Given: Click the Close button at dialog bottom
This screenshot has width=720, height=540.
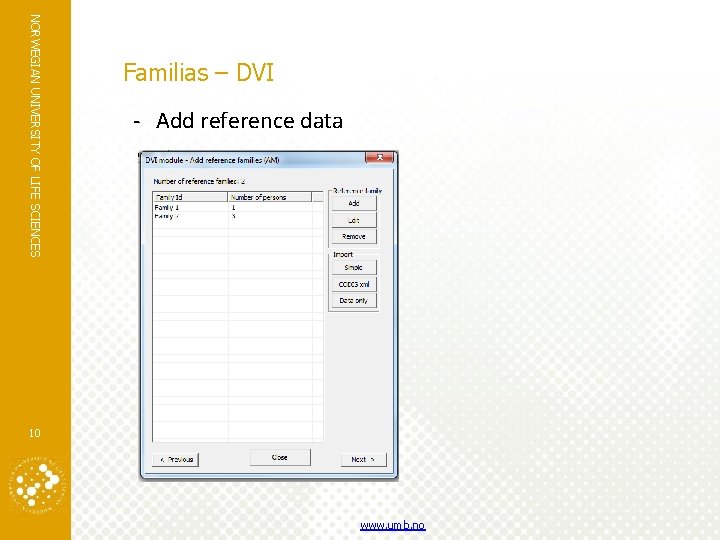Looking at the screenshot, I should (x=280, y=457).
